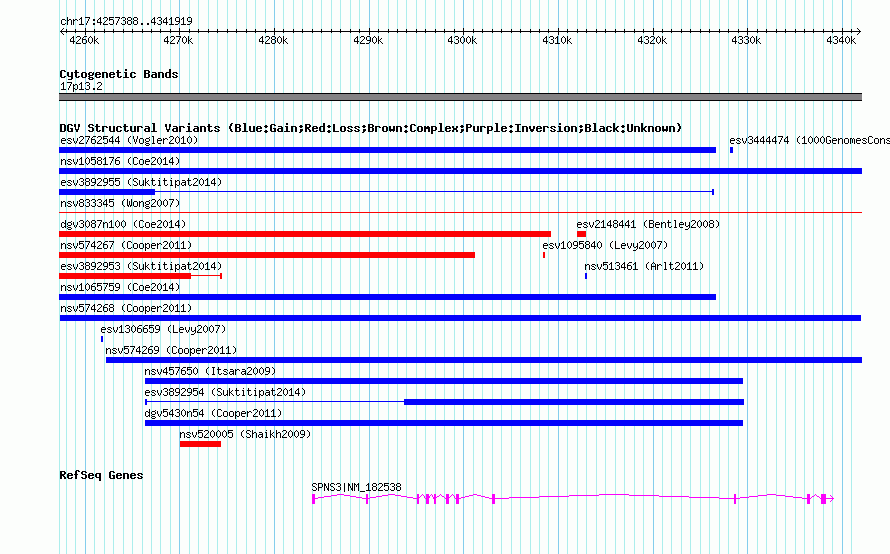The height and width of the screenshot is (554, 890).
Task: Click the esv2762544 (Vogler2010) gain bar
Action: click(x=388, y=150)
